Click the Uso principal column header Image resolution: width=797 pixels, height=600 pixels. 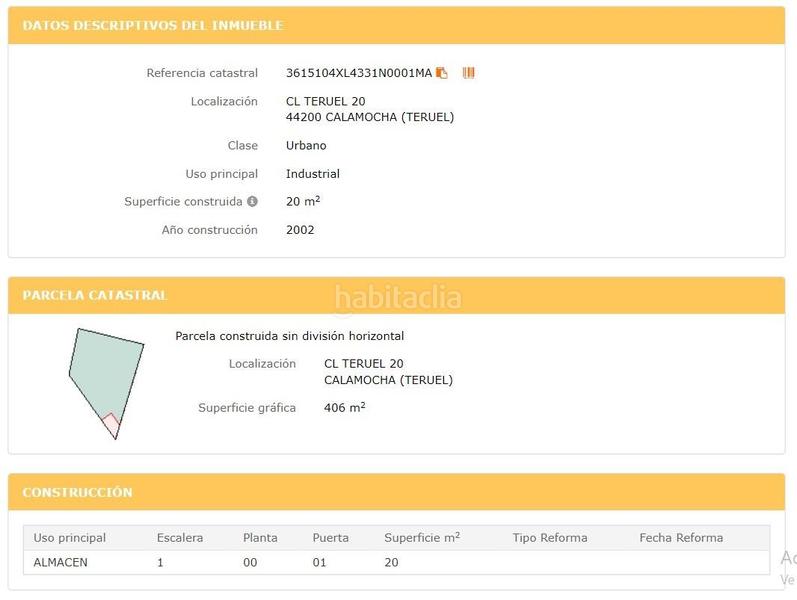coord(70,537)
